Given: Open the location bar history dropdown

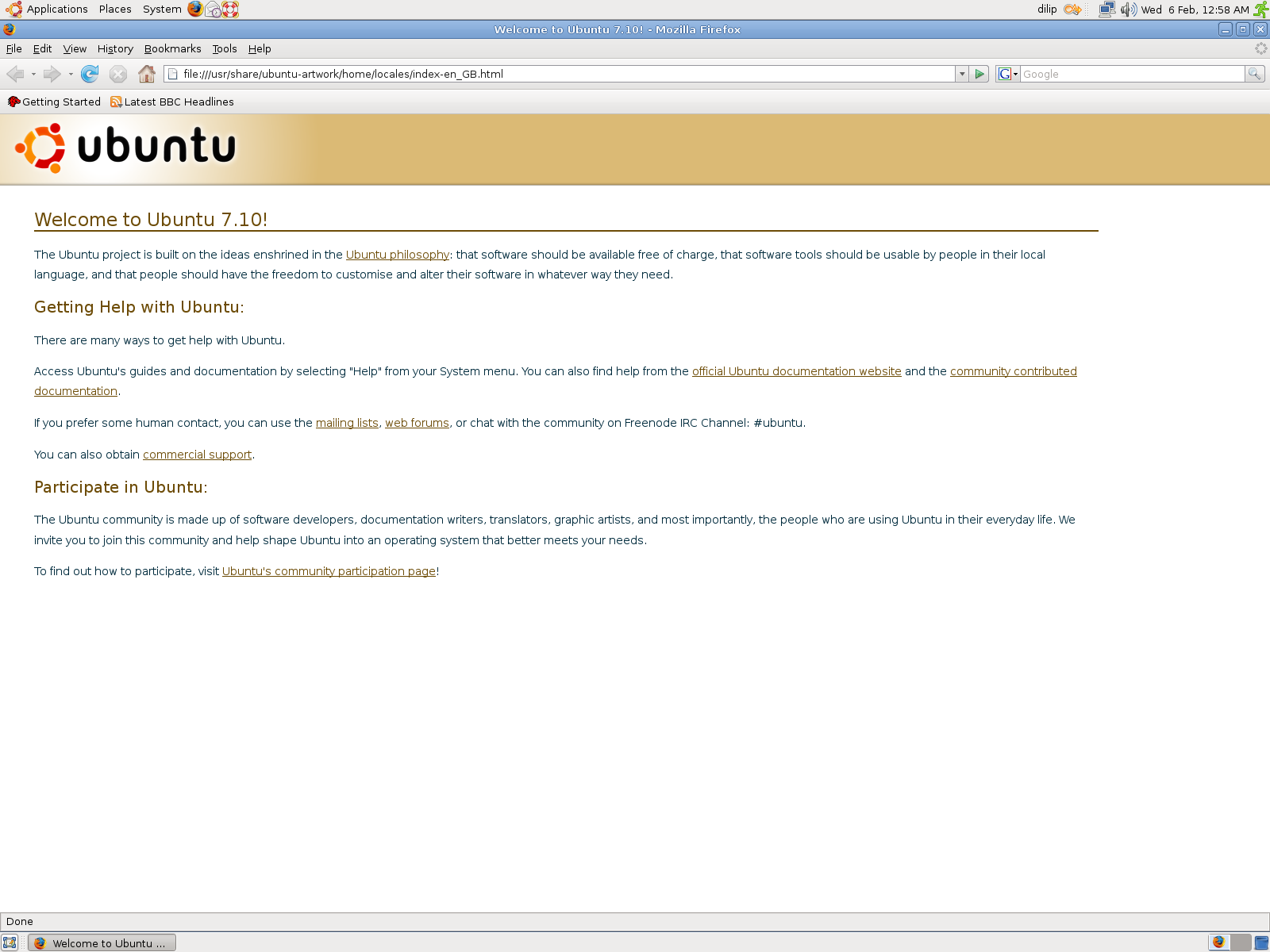Looking at the screenshot, I should click(x=961, y=74).
